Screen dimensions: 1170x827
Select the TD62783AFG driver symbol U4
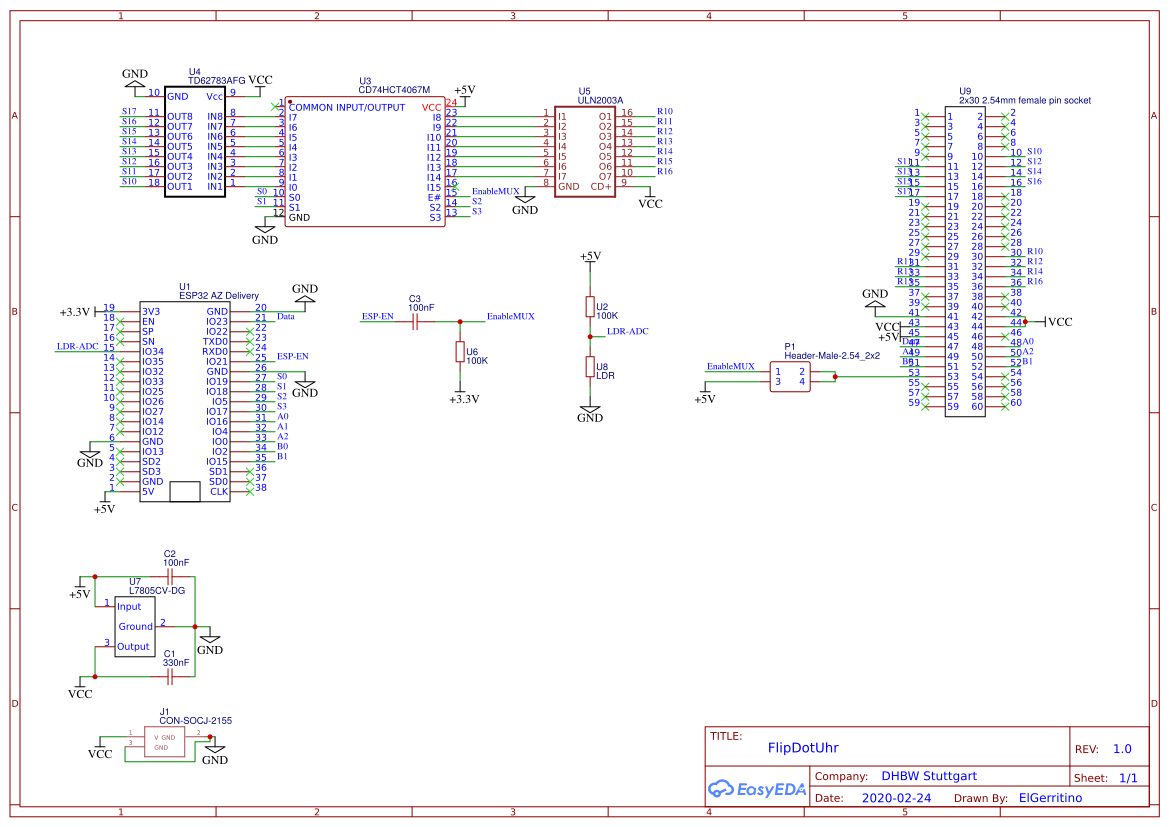point(195,140)
